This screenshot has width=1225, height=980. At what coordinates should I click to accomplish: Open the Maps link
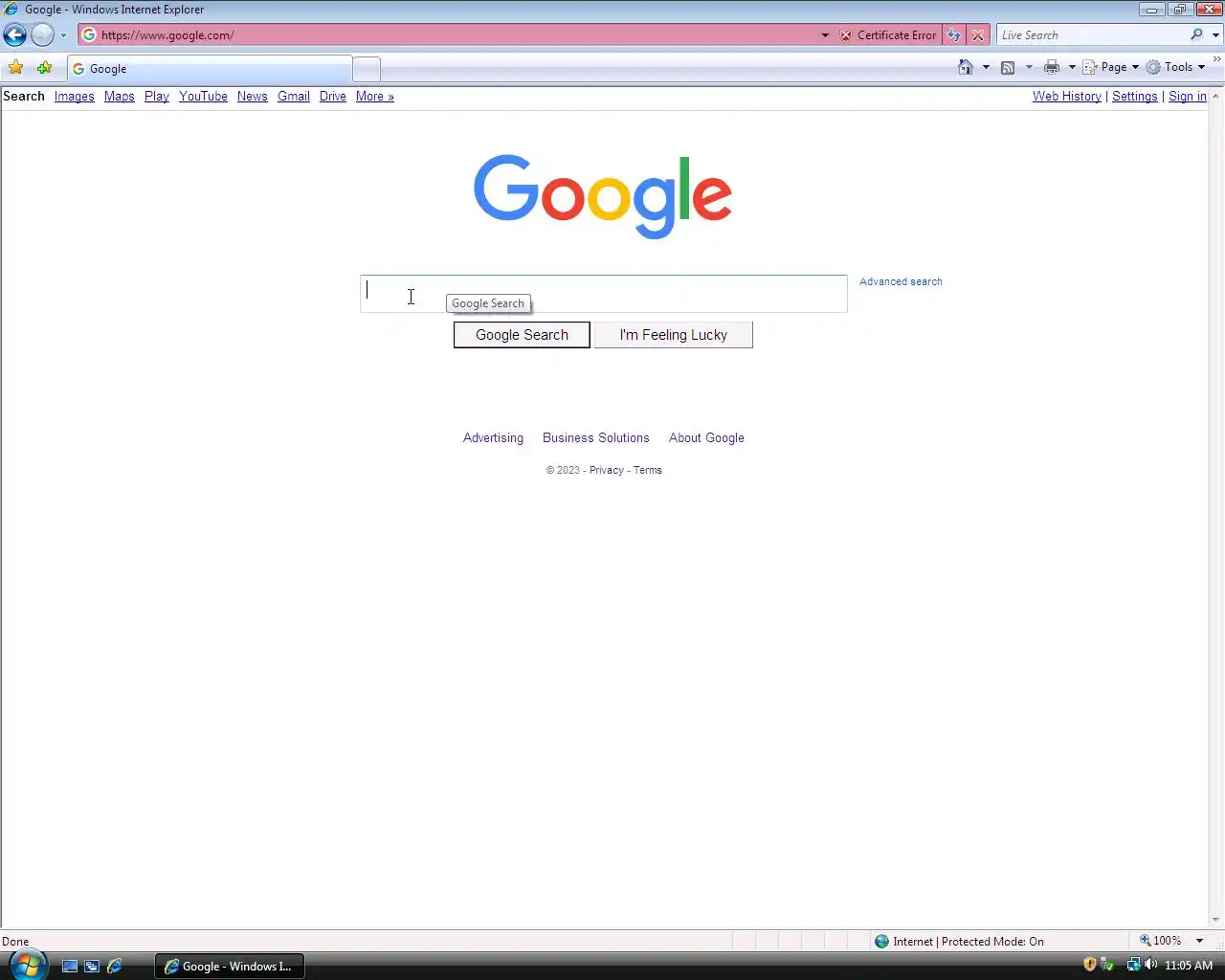[120, 97]
